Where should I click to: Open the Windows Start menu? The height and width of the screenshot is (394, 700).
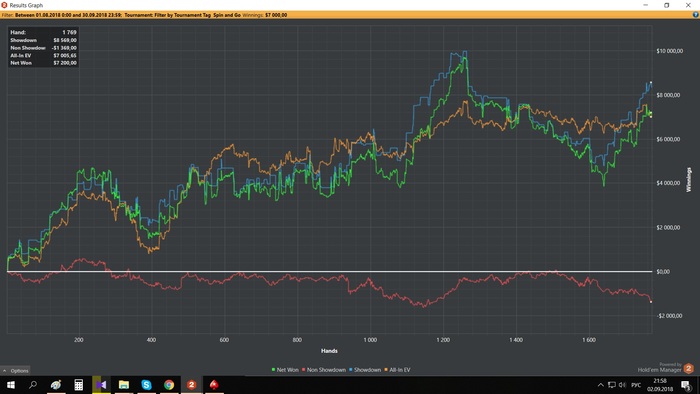click(x=11, y=385)
